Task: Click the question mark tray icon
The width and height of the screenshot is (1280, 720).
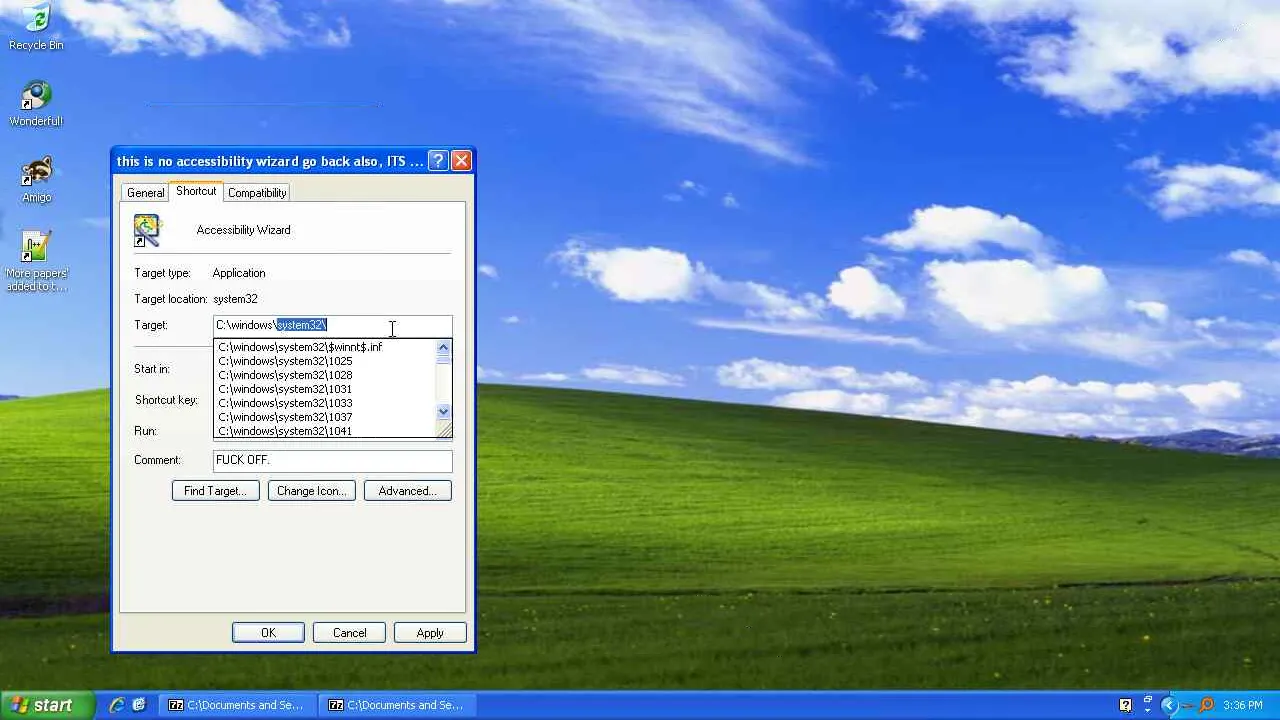Action: click(x=1125, y=705)
